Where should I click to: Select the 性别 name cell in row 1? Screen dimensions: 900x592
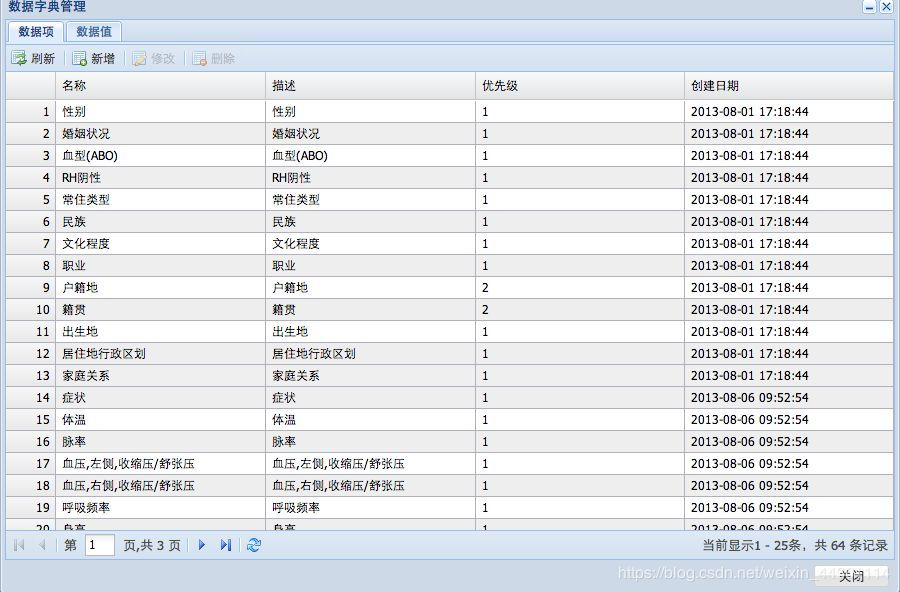[x=160, y=111]
